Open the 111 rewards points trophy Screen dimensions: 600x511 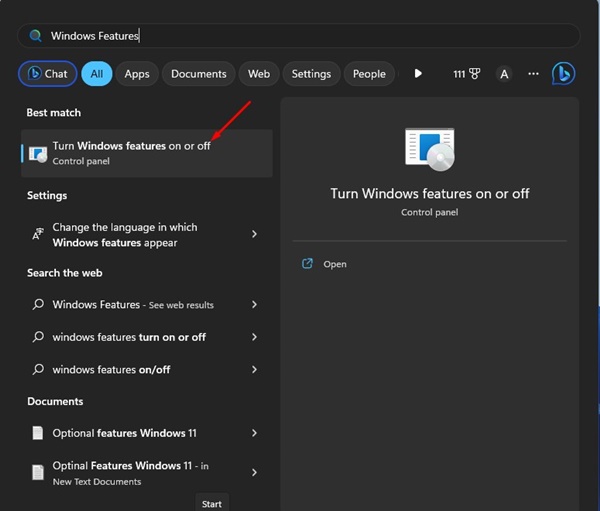pos(466,74)
